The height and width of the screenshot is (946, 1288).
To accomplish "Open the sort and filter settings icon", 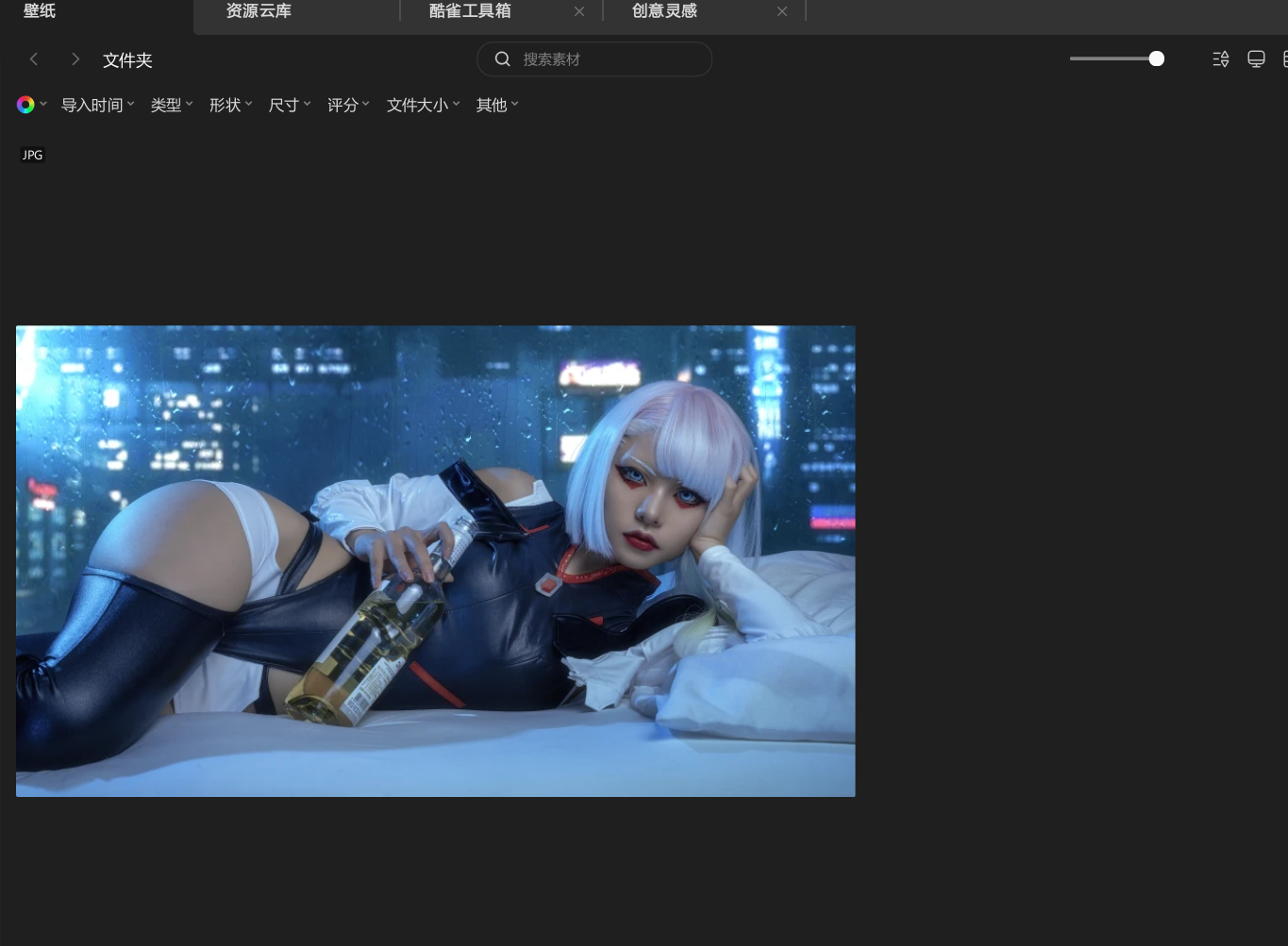I will pos(1220,59).
